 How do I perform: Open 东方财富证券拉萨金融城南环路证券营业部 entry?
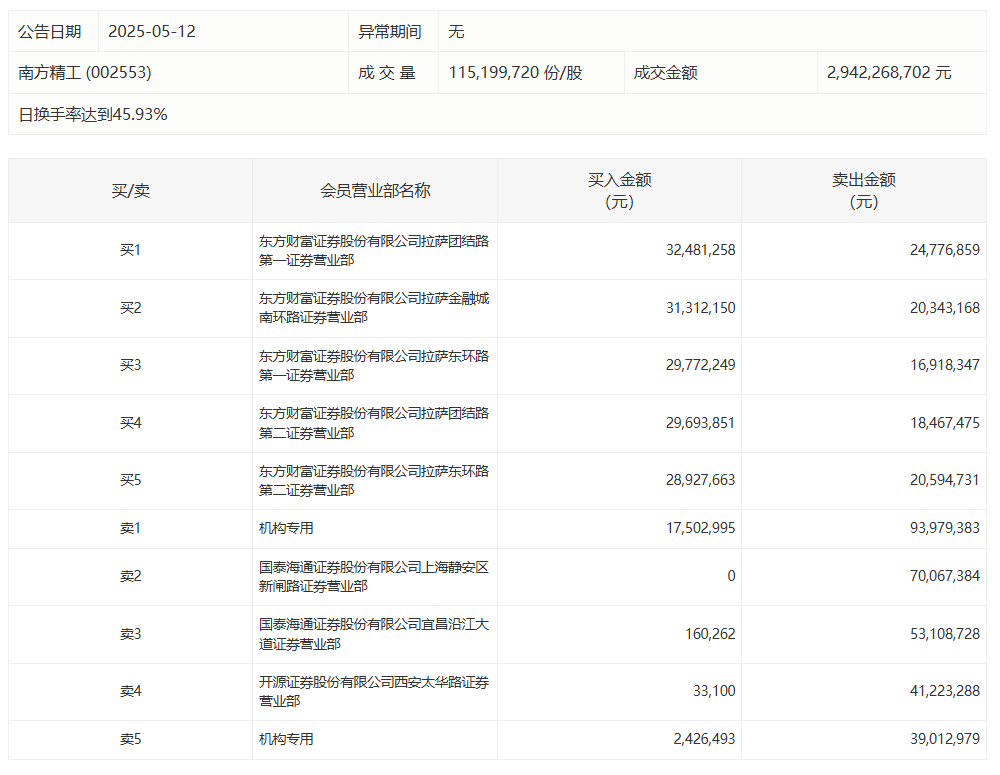tap(374, 308)
